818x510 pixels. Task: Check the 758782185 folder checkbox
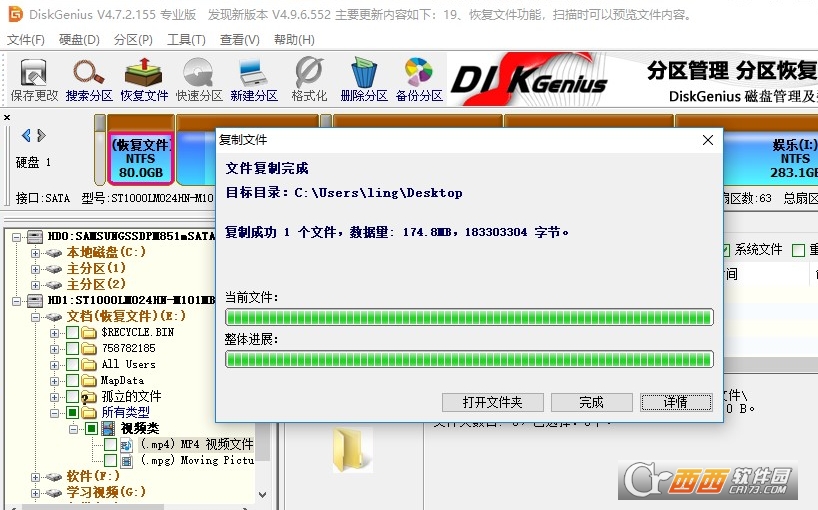(x=73, y=348)
